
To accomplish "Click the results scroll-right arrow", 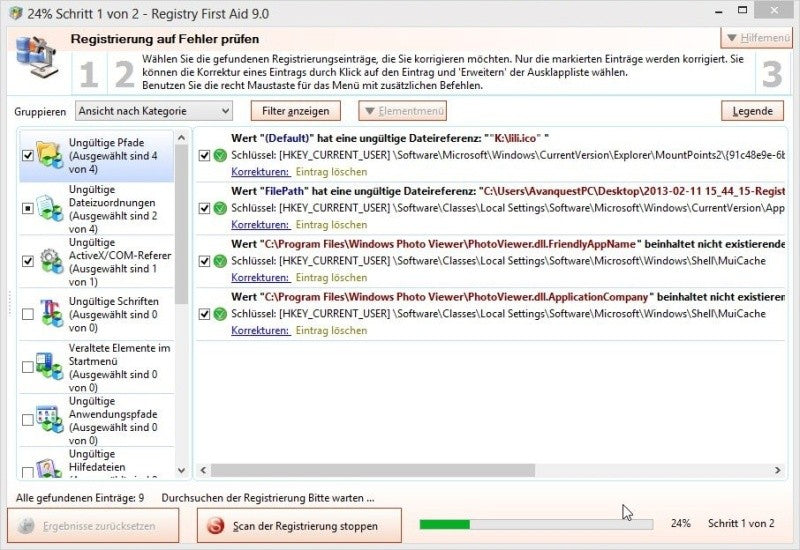I will pos(777,470).
